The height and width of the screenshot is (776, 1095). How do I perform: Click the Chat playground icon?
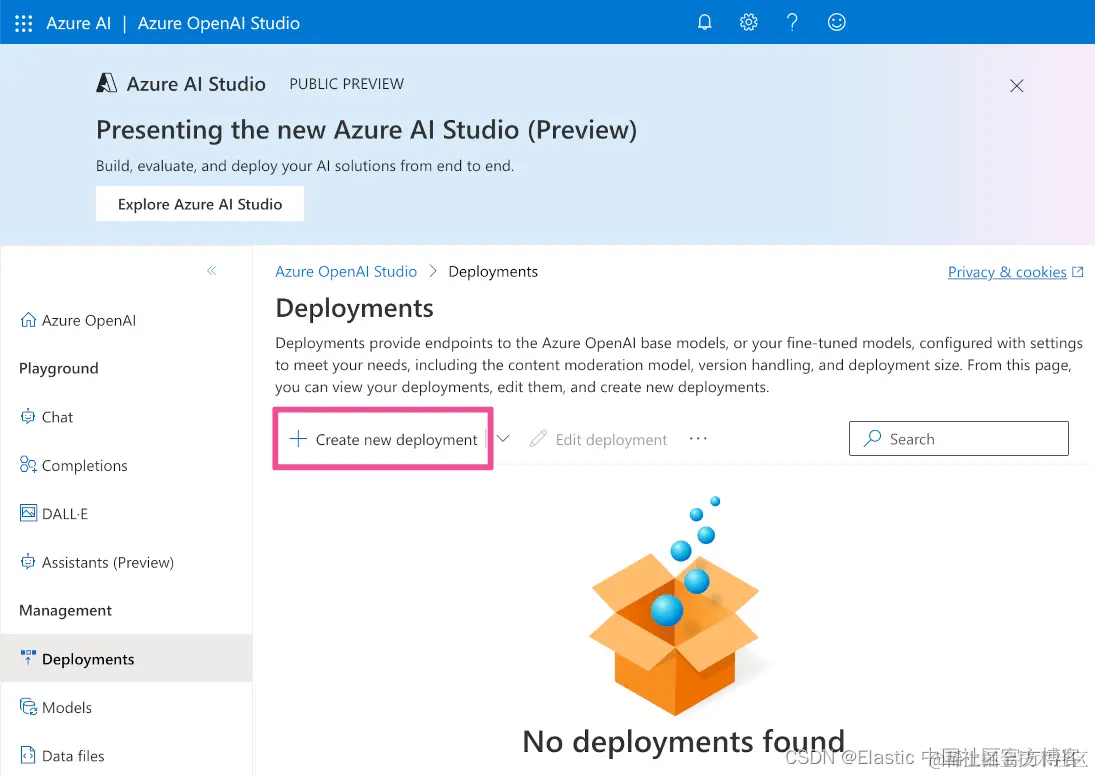tap(28, 416)
